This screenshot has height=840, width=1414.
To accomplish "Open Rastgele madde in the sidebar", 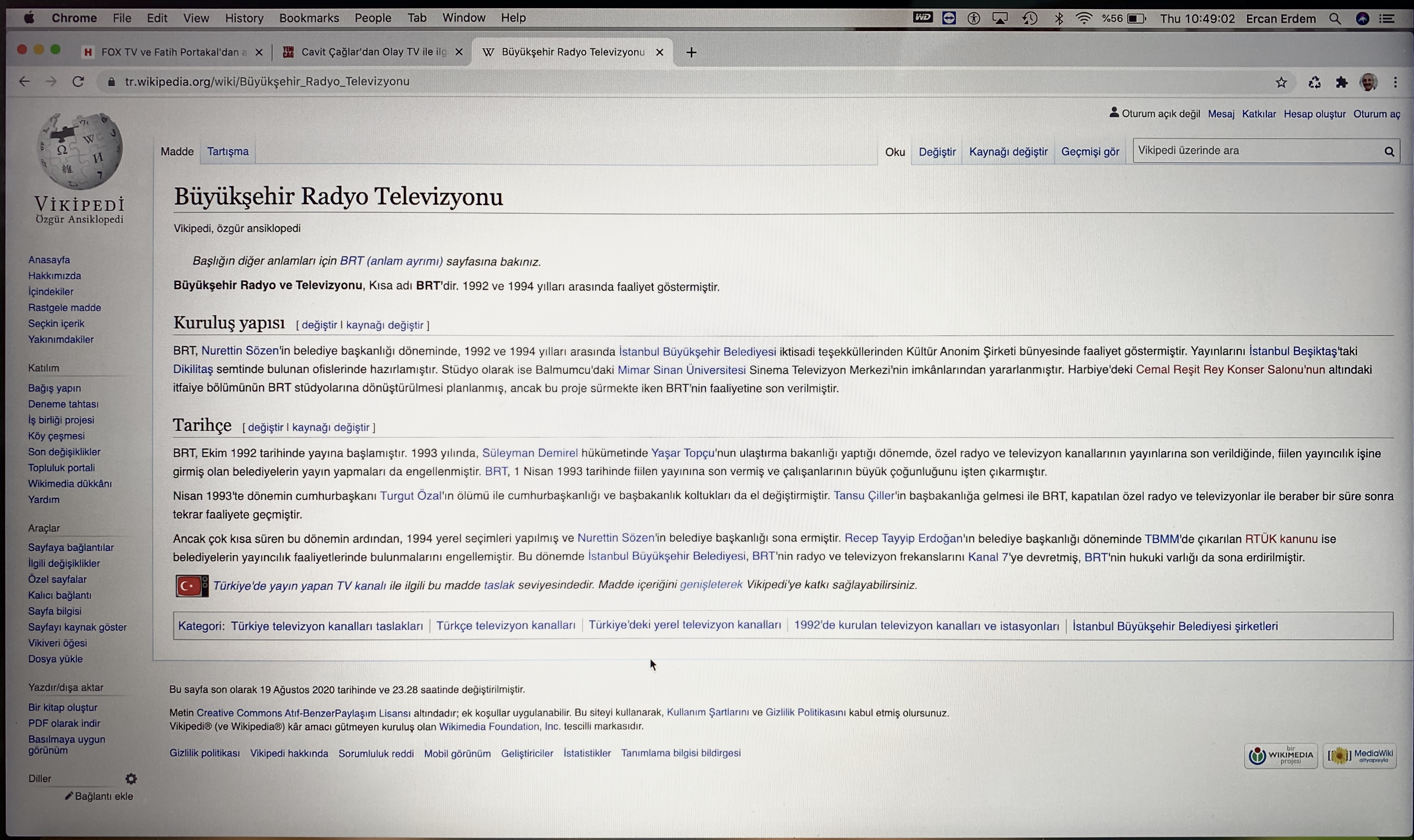I will (65, 307).
